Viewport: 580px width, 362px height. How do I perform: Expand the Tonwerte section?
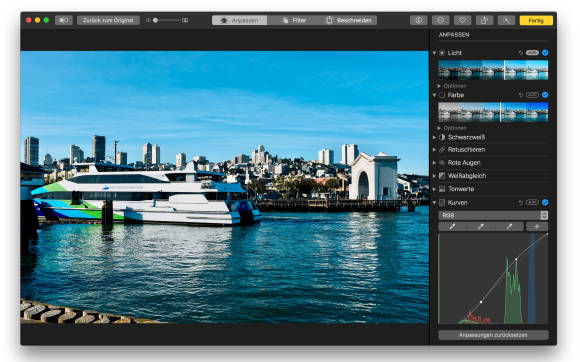click(x=434, y=189)
